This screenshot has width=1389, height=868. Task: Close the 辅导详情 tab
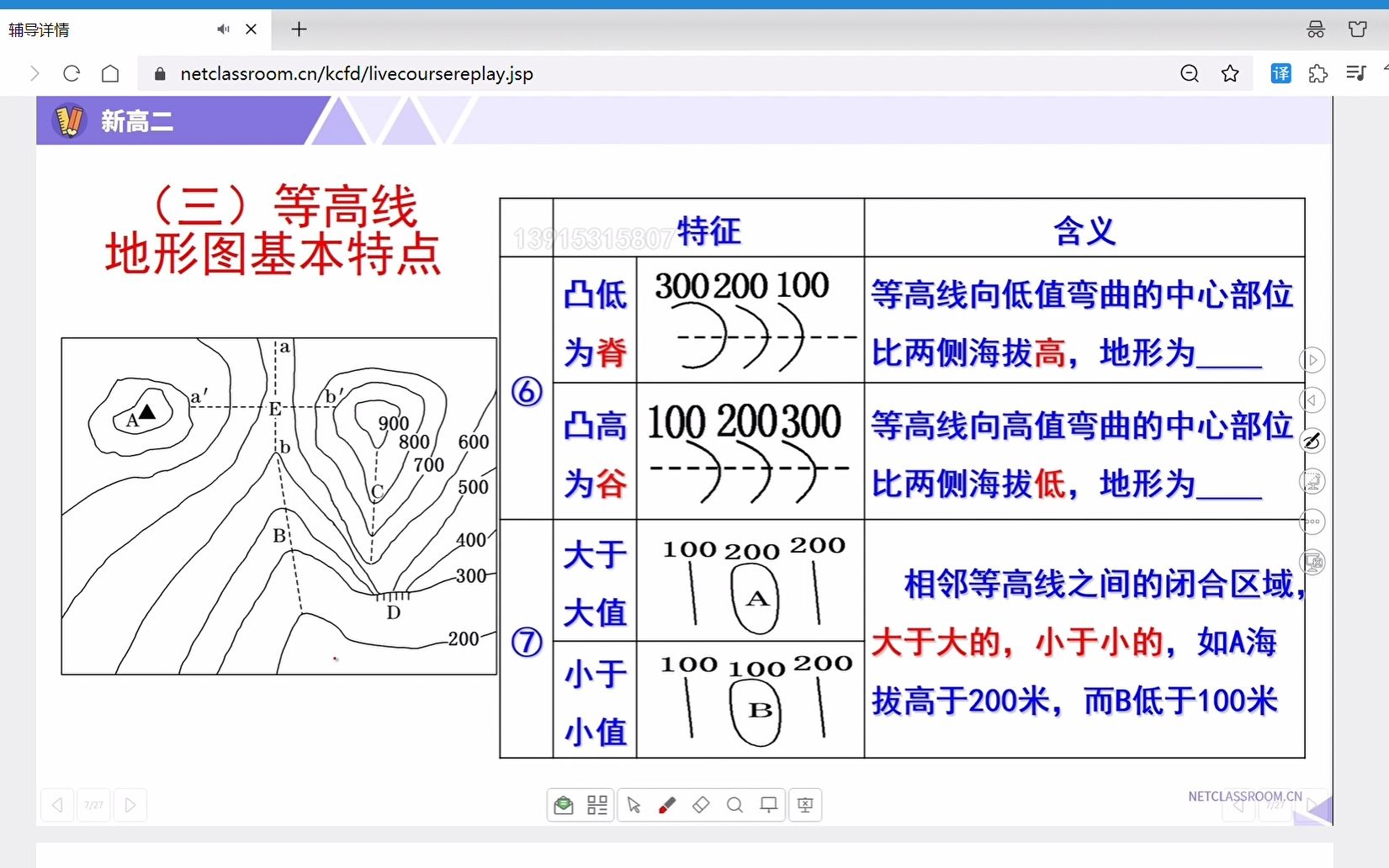[251, 29]
